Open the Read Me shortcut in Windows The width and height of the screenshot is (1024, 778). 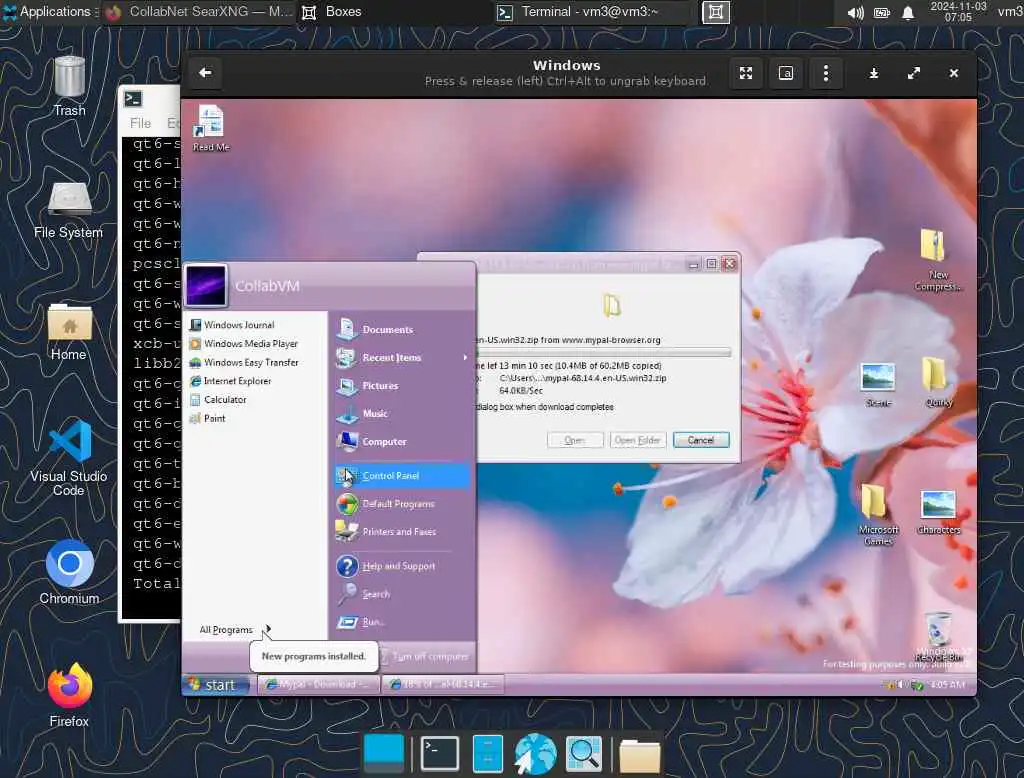coord(210,129)
